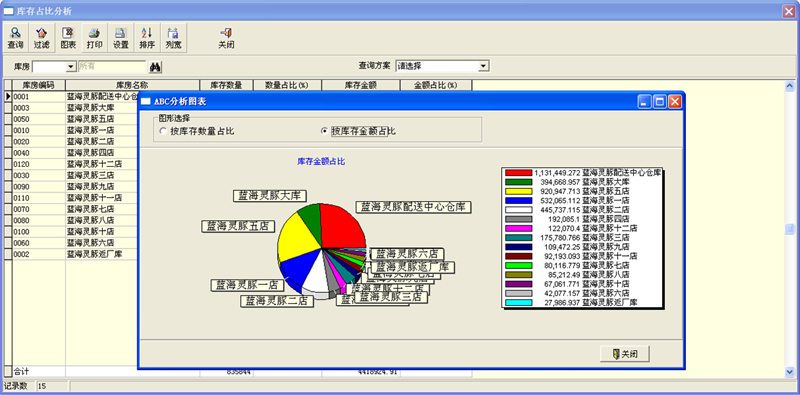
Task: Click the binoculars search icon beside 库房
Action: (x=155, y=66)
